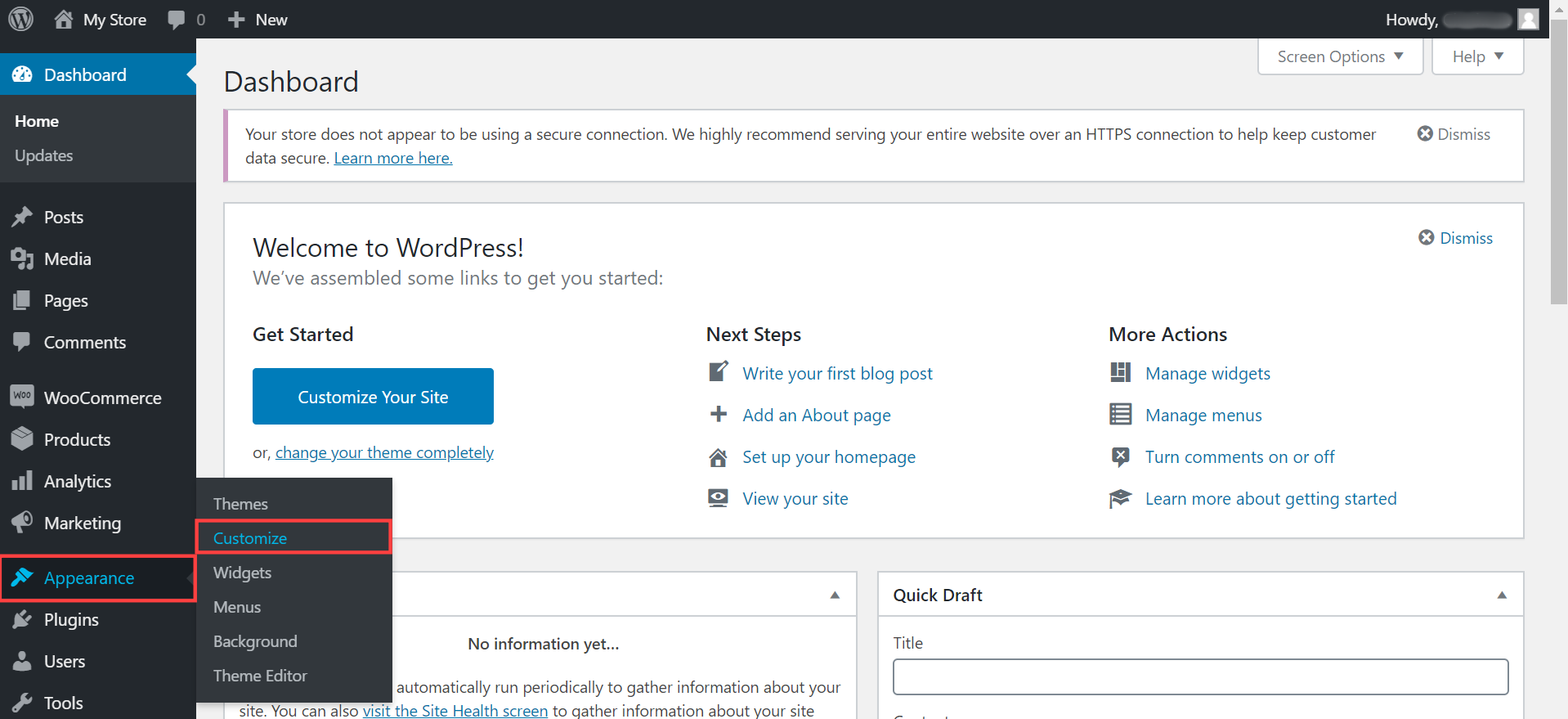Open Turn comments on or off link
This screenshot has height=719, width=1568.
[1239, 456]
